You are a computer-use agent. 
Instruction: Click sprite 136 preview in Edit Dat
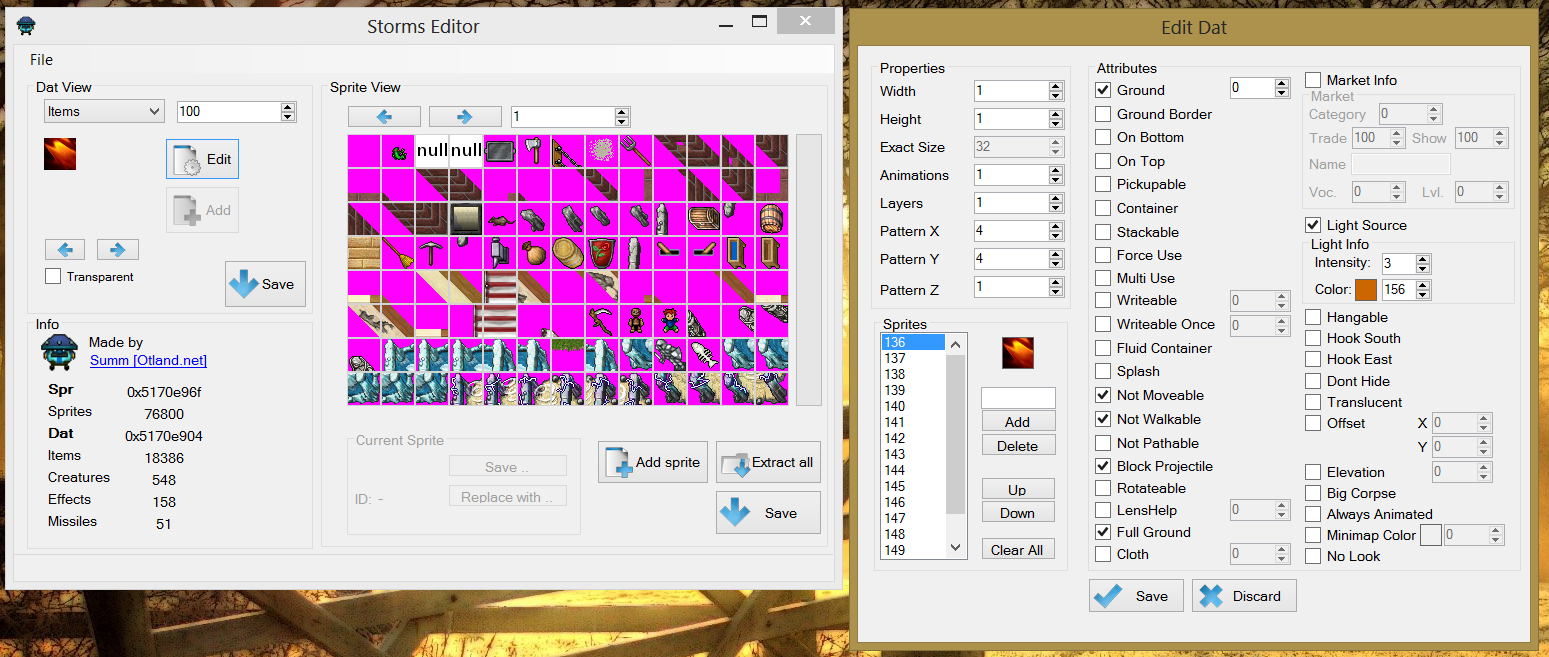1018,353
